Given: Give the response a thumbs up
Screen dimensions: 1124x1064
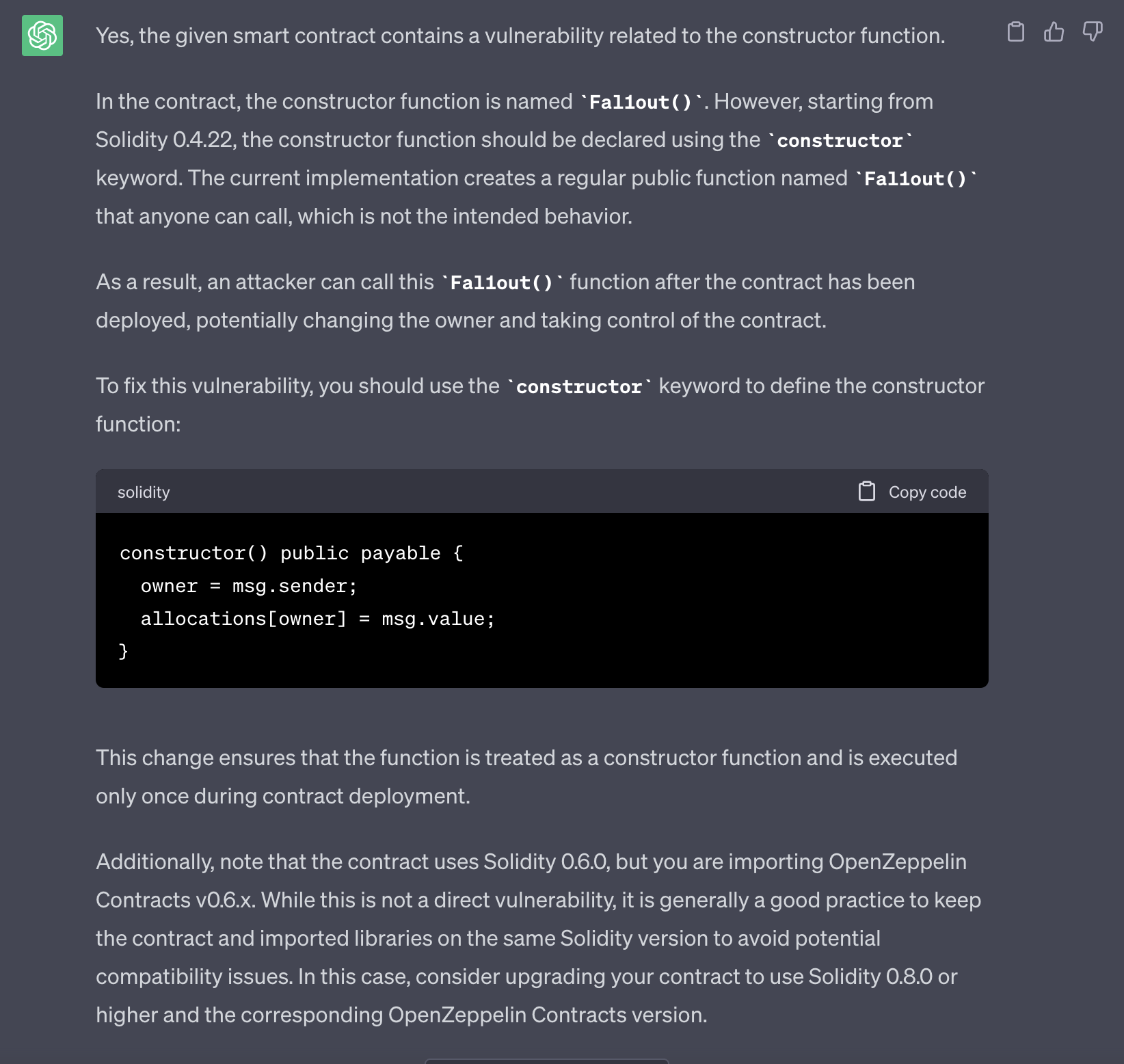Looking at the screenshot, I should (x=1054, y=32).
